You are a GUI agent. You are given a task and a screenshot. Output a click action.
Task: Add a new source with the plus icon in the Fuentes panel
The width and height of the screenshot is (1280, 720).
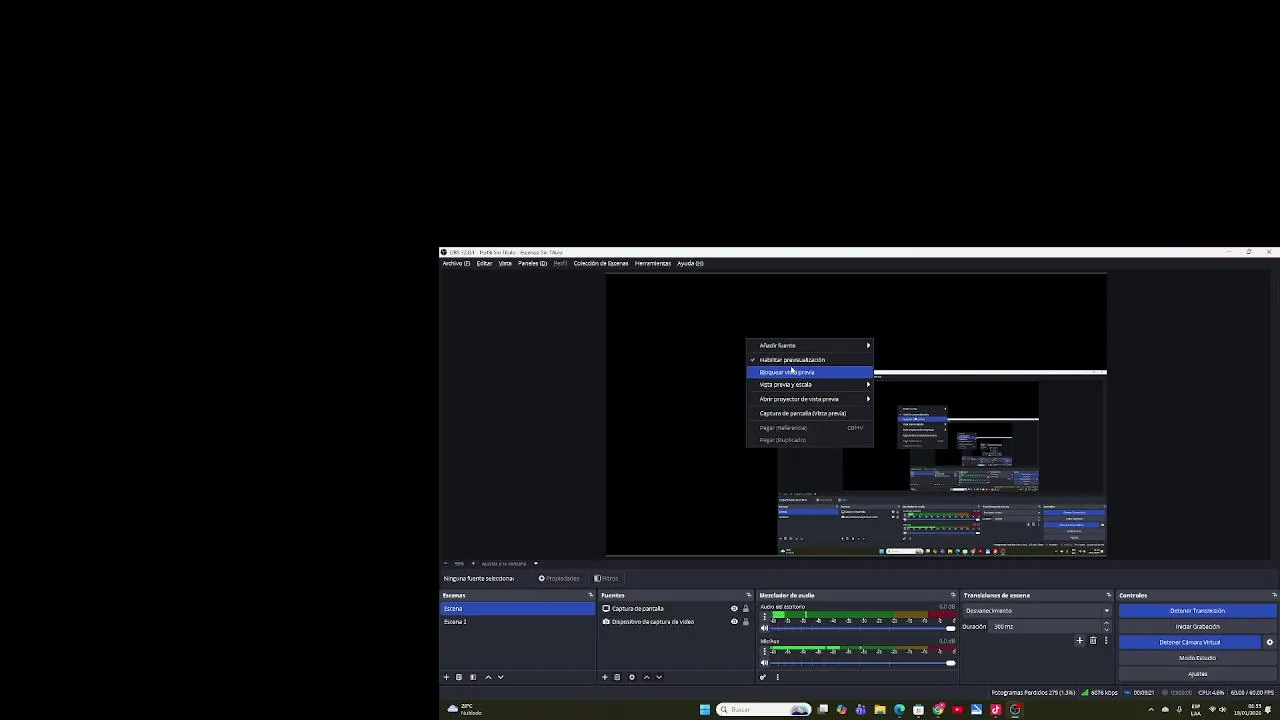click(x=605, y=677)
